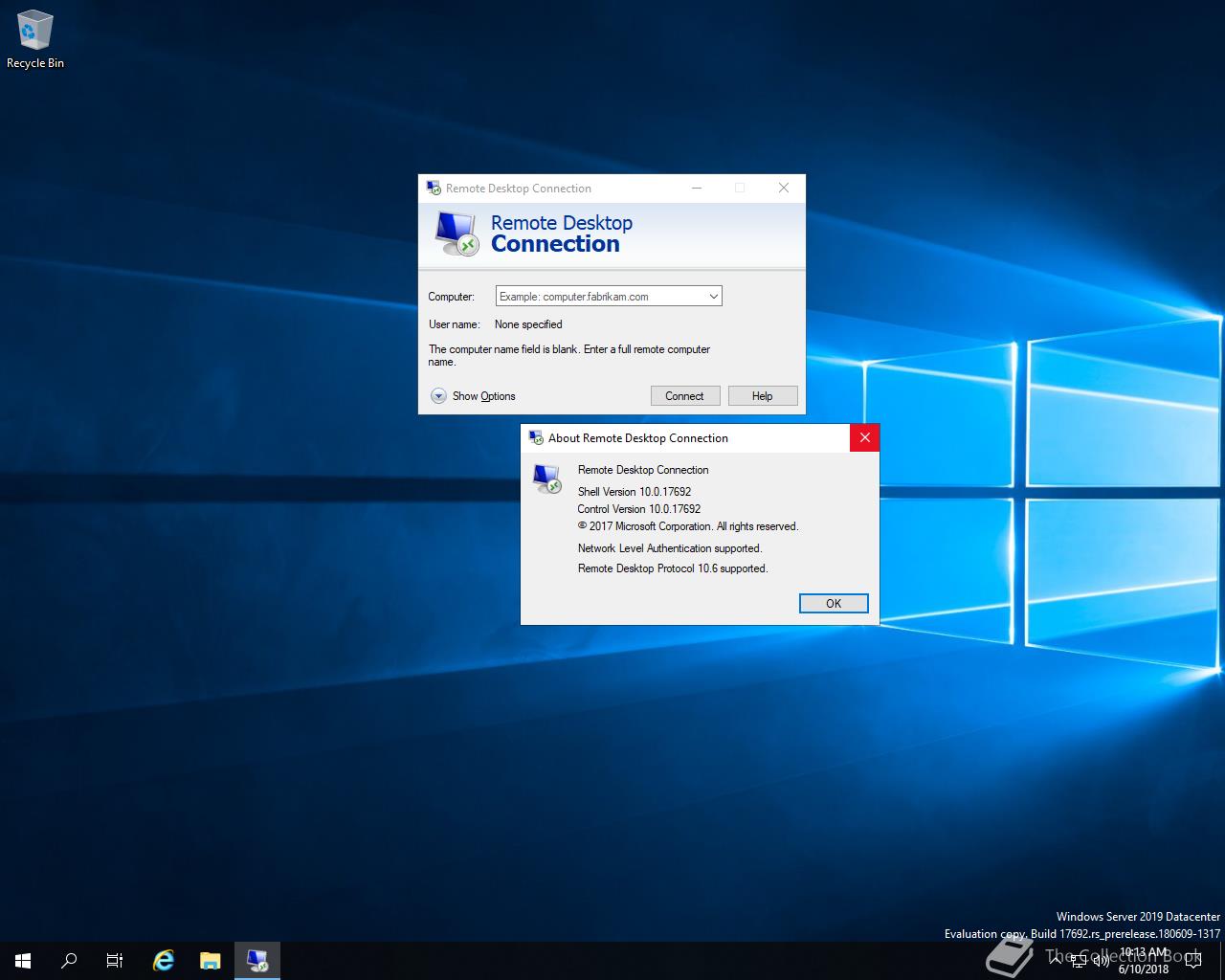Open taskbar search magnifier
1225x980 pixels.
(69, 960)
